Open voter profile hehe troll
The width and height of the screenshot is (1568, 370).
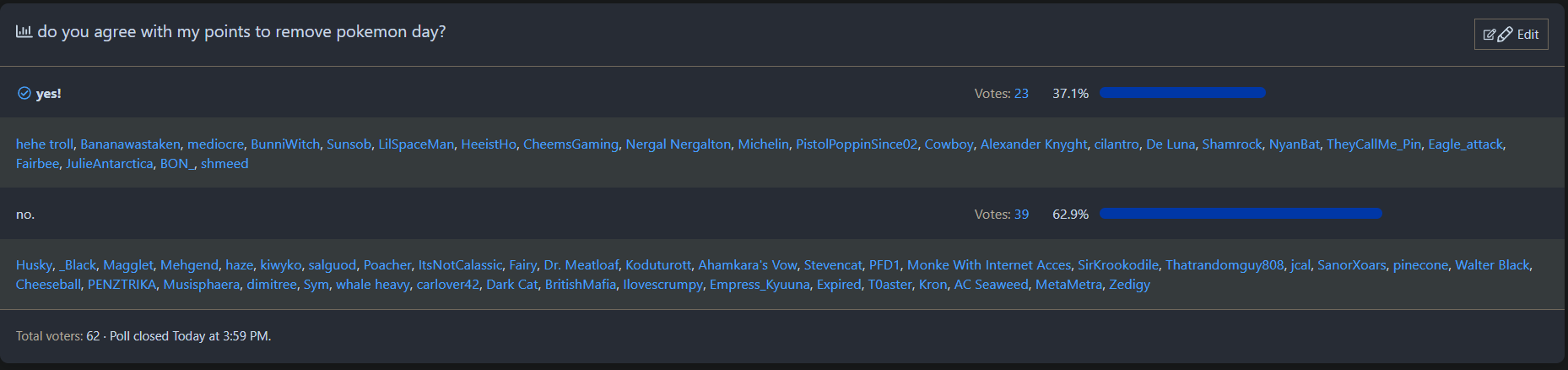point(44,144)
